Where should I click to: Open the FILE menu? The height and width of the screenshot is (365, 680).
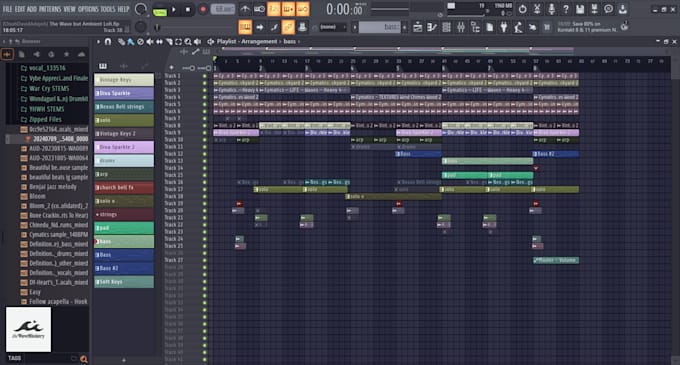coord(7,9)
